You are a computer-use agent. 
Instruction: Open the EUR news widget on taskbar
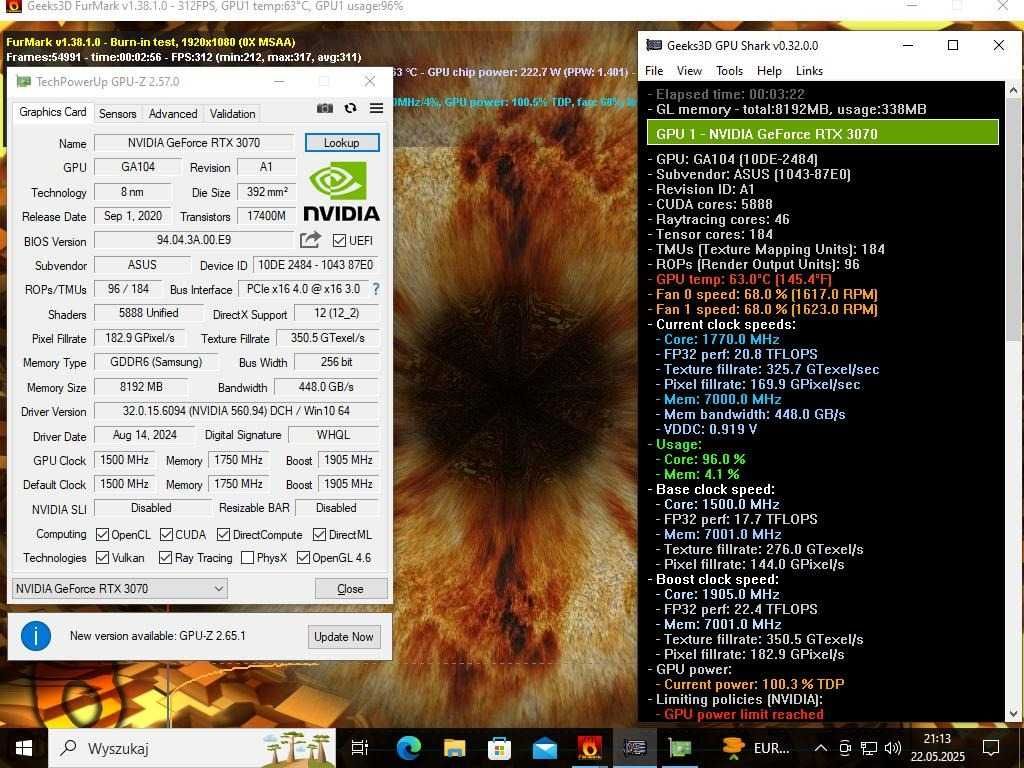[x=756, y=748]
